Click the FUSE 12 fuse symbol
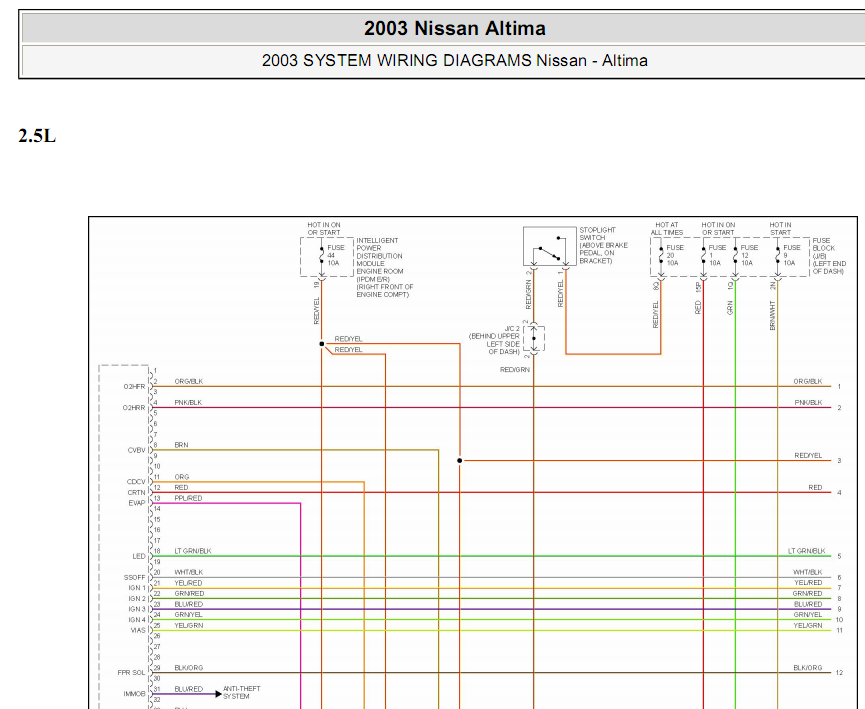This screenshot has width=865, height=709. pos(735,255)
